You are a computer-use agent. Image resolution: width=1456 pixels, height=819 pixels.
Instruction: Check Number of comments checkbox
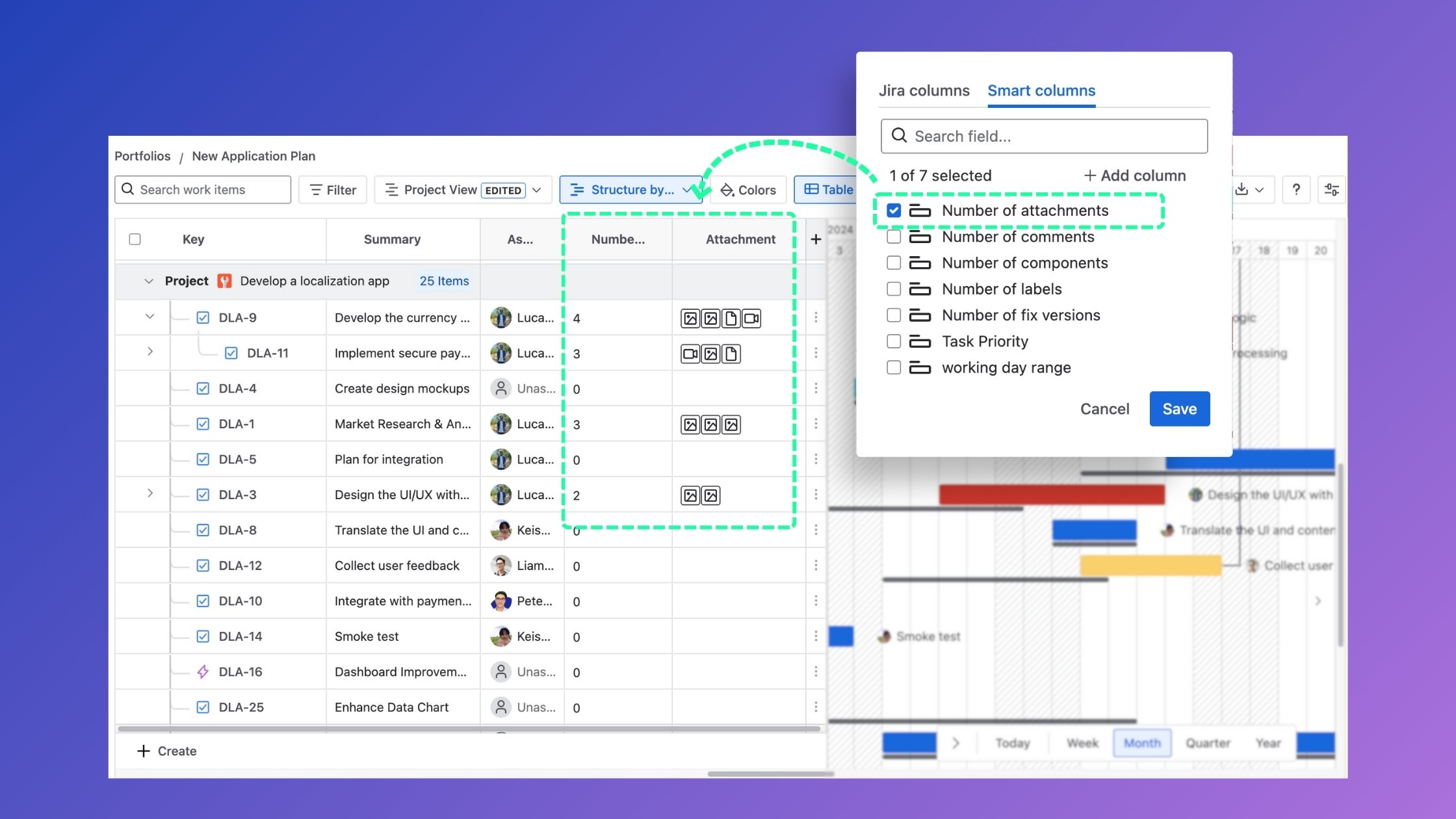point(894,237)
